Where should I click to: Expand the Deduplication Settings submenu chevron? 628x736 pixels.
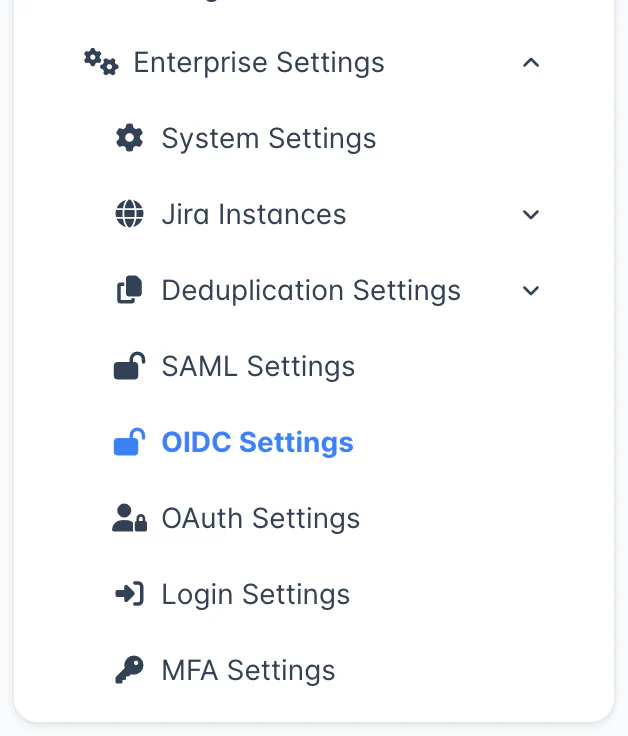click(x=531, y=290)
